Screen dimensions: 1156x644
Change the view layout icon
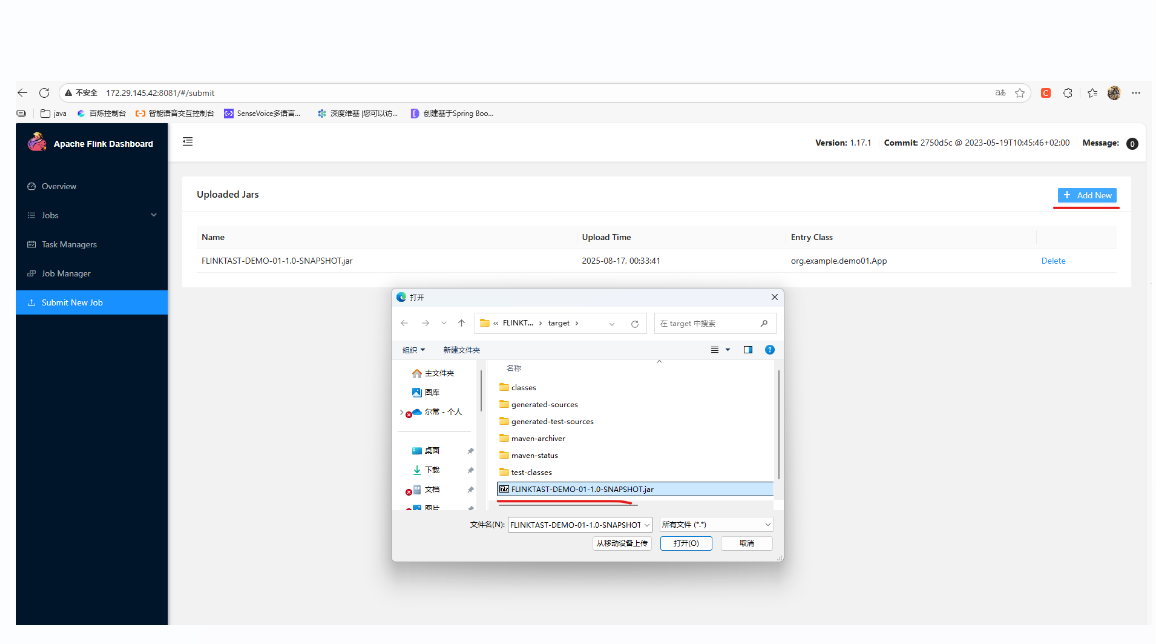(x=714, y=350)
